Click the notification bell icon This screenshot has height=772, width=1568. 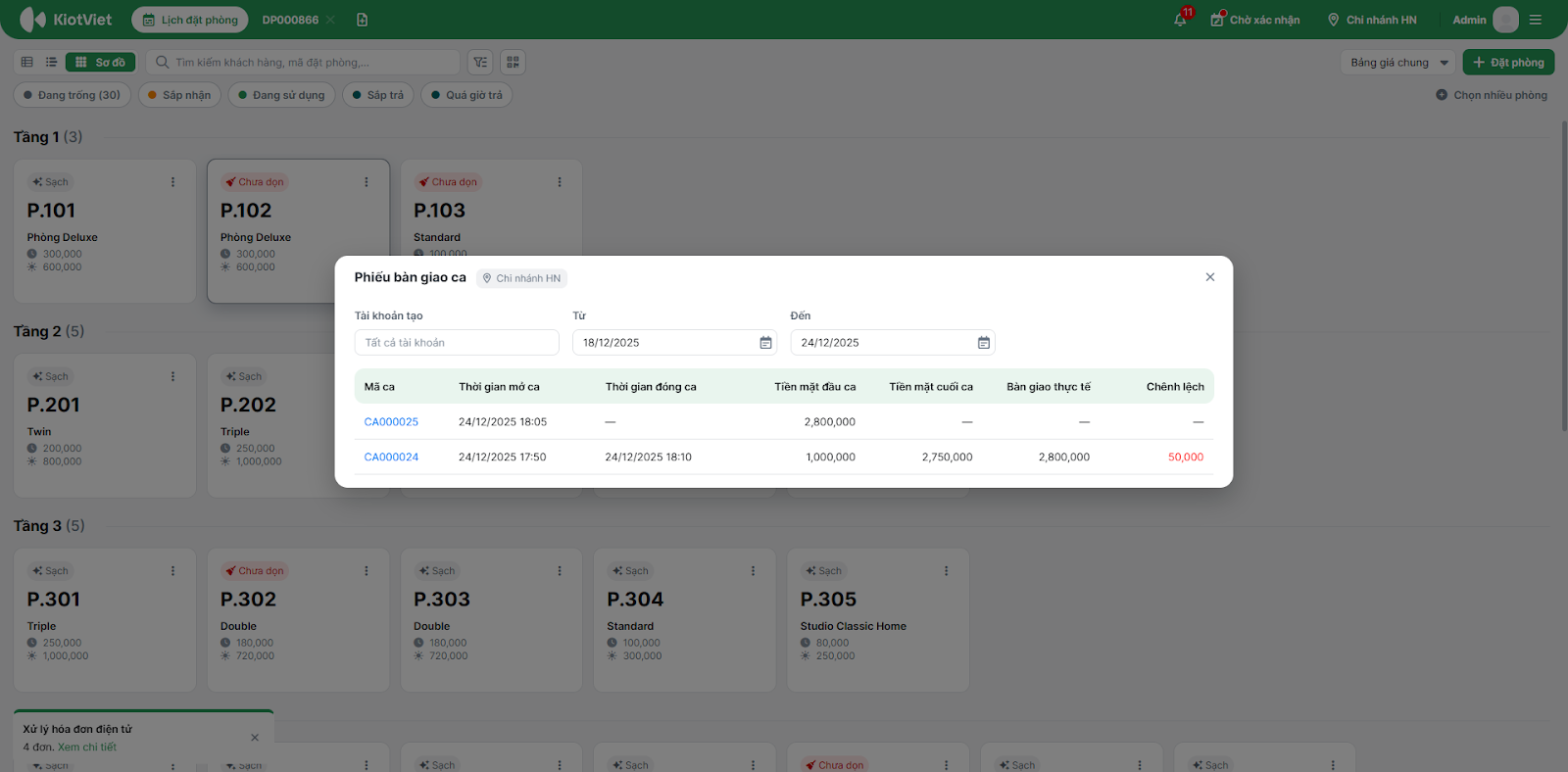tap(1180, 20)
